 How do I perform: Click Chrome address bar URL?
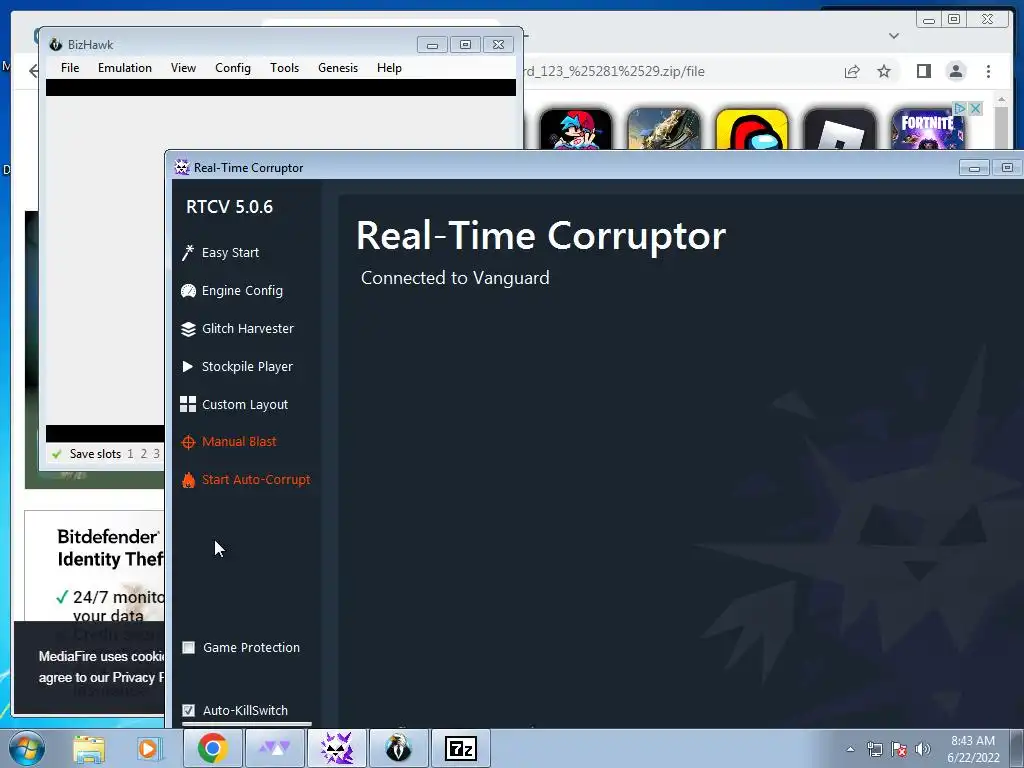(614, 71)
